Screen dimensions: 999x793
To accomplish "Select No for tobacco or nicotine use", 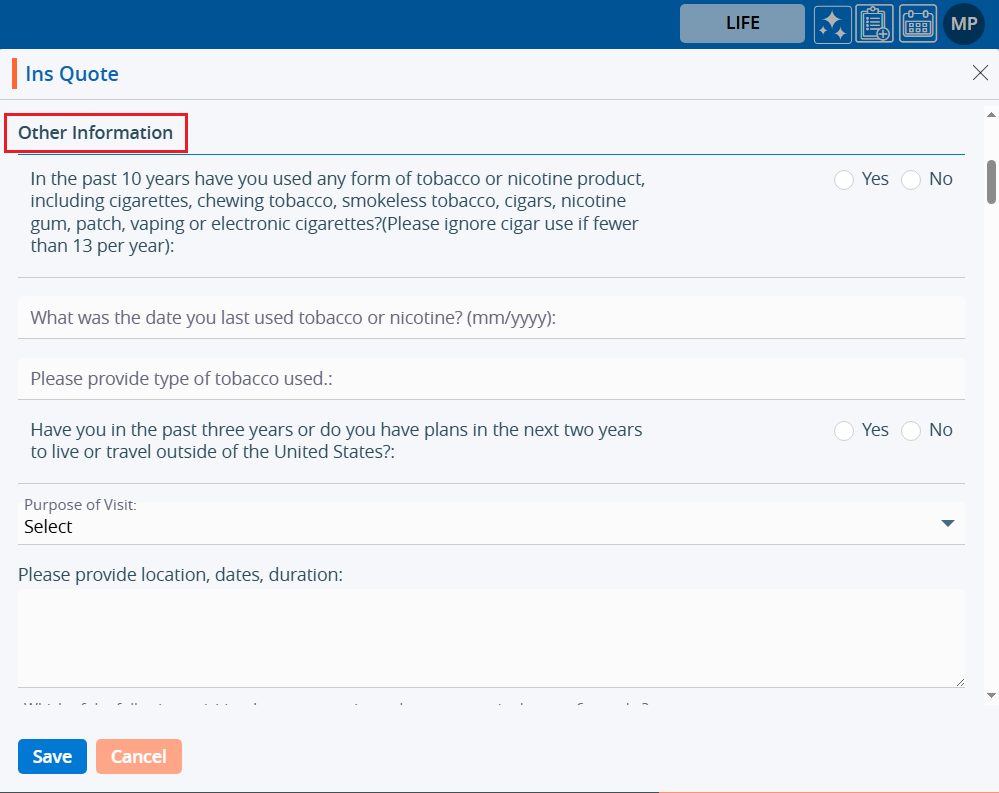I will 911,180.
